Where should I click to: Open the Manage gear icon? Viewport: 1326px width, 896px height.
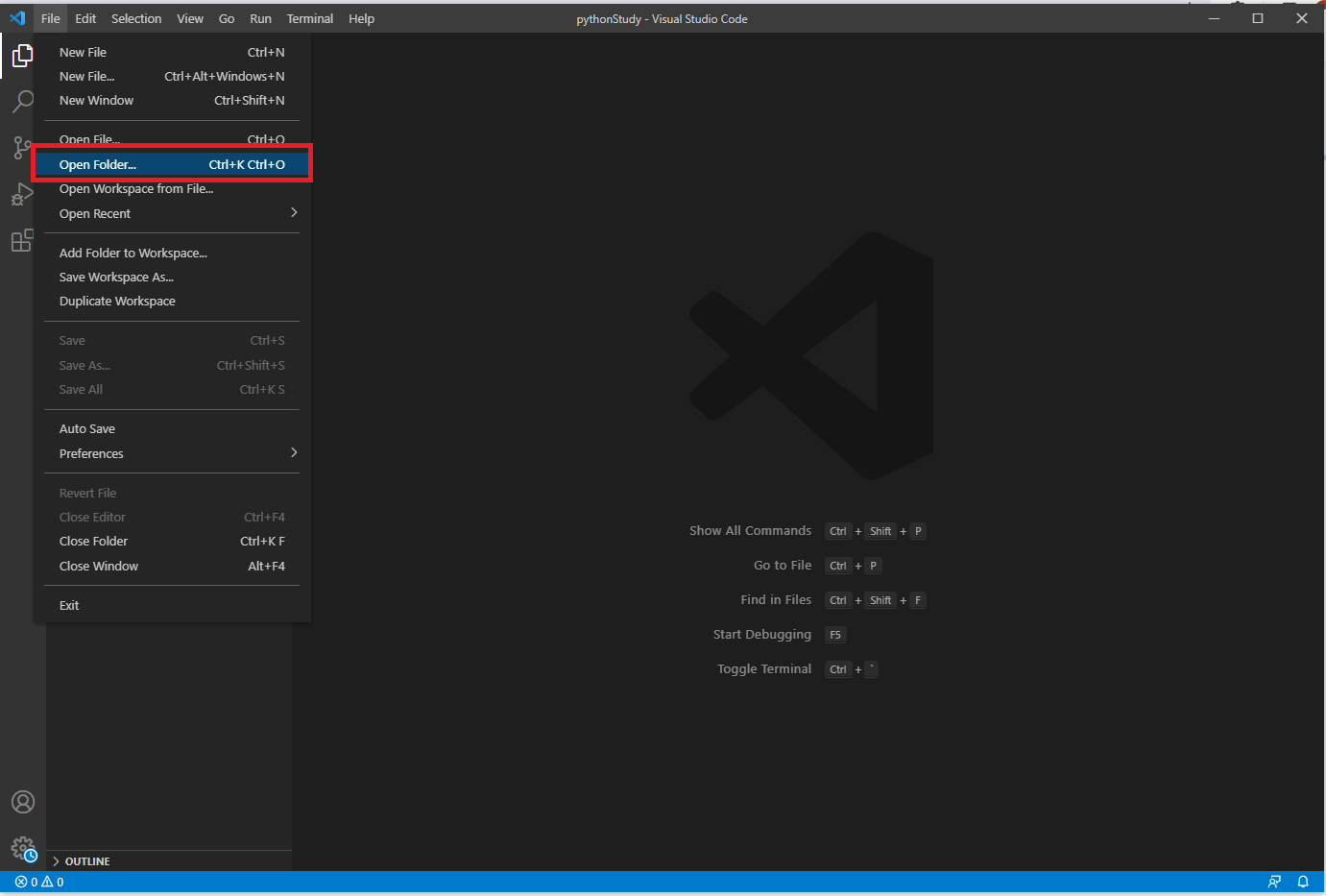click(x=23, y=848)
